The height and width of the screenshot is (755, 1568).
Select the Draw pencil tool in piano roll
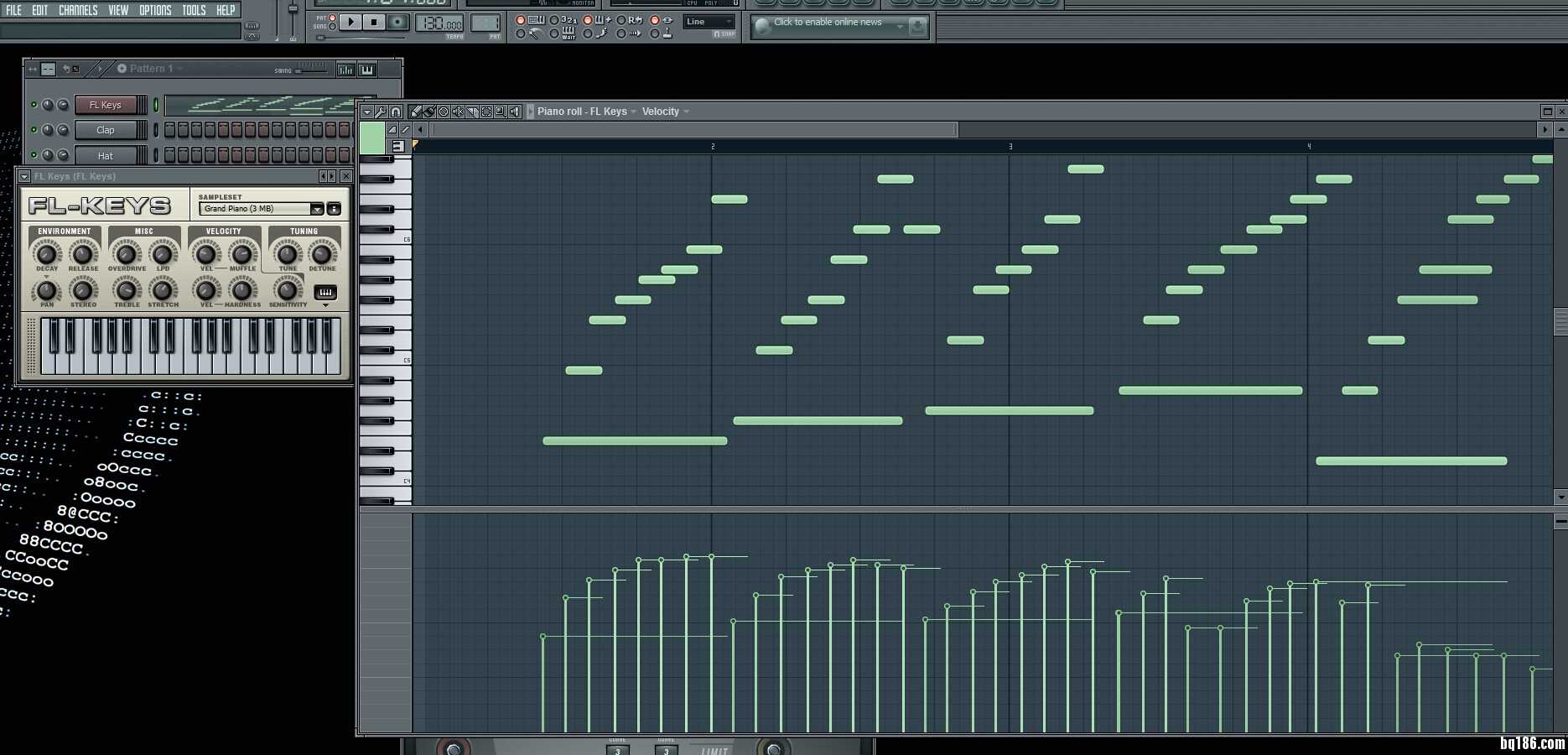pyautogui.click(x=416, y=112)
